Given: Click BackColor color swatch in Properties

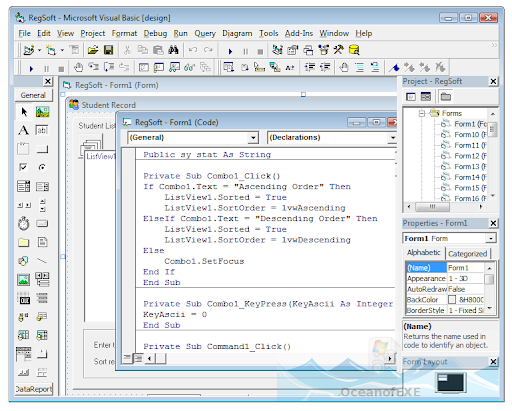Looking at the screenshot, I should (x=452, y=300).
